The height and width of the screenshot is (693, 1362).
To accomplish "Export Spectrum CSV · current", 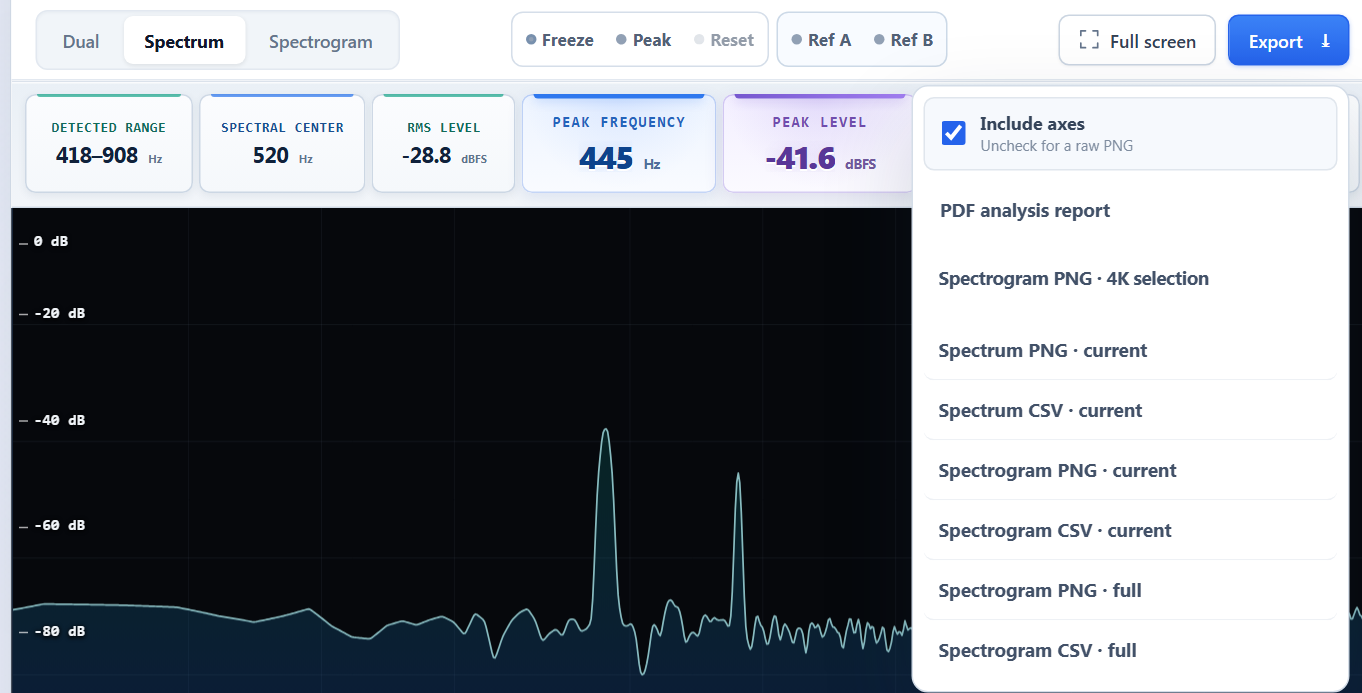I will 1130,411.
